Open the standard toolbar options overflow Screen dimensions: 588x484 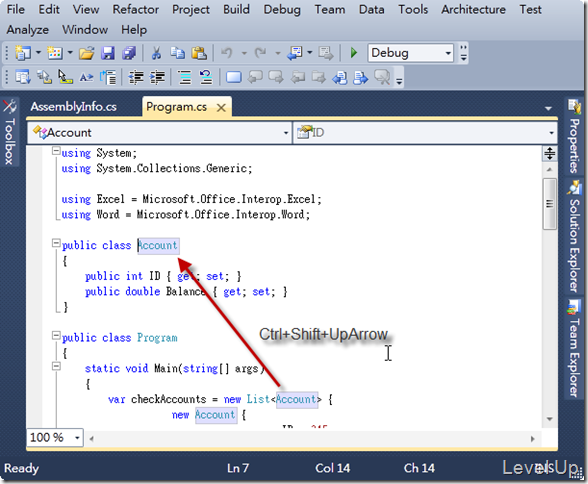(x=464, y=53)
